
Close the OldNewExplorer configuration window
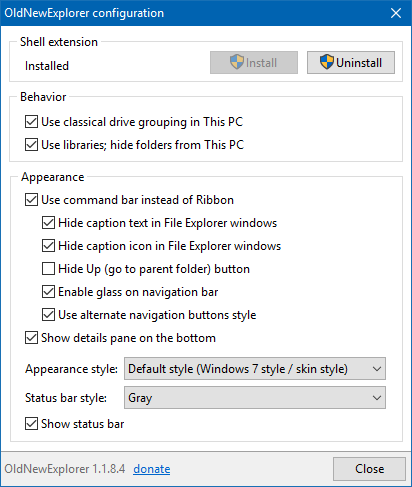point(396,13)
